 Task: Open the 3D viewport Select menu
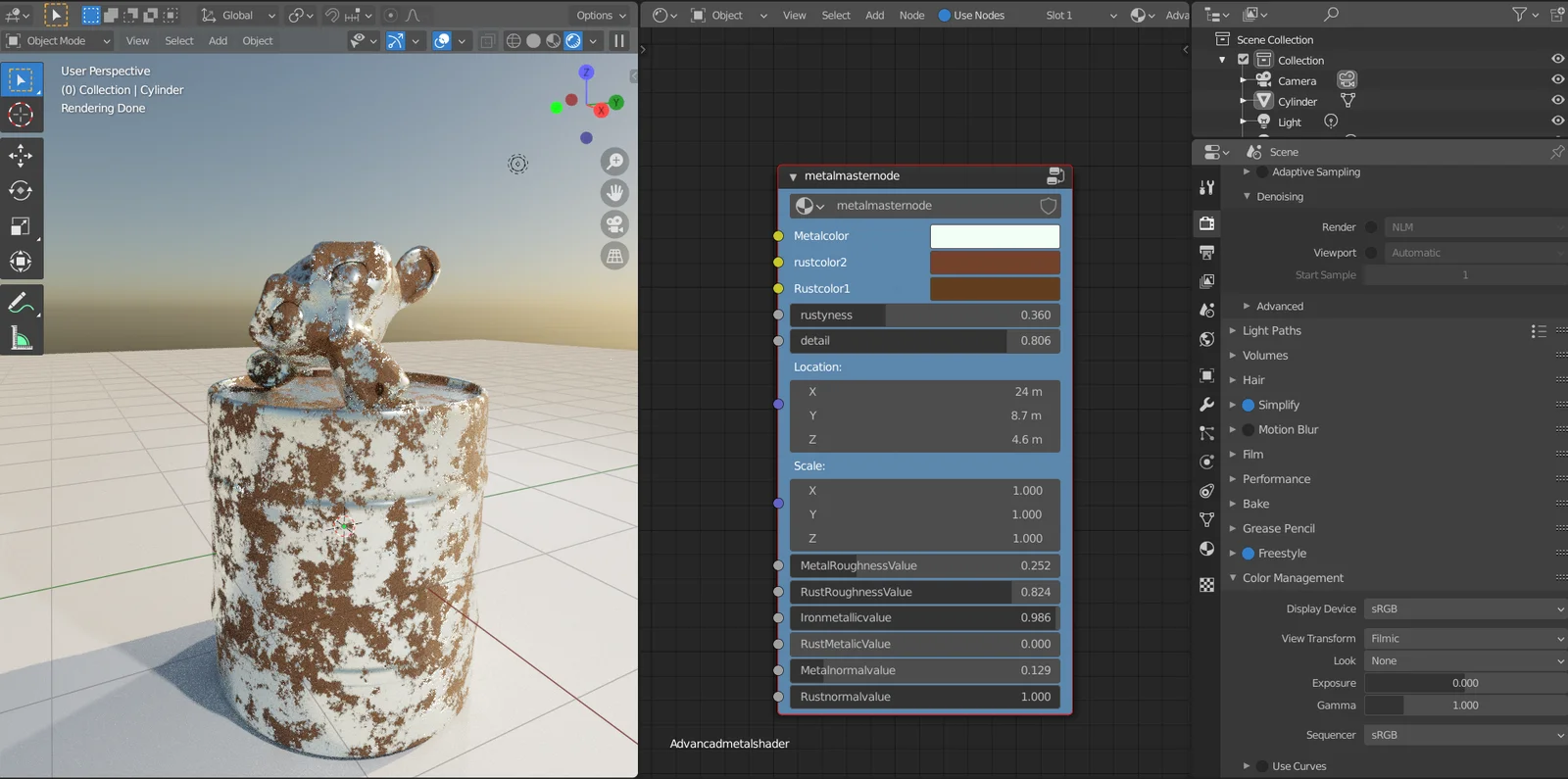coord(179,41)
